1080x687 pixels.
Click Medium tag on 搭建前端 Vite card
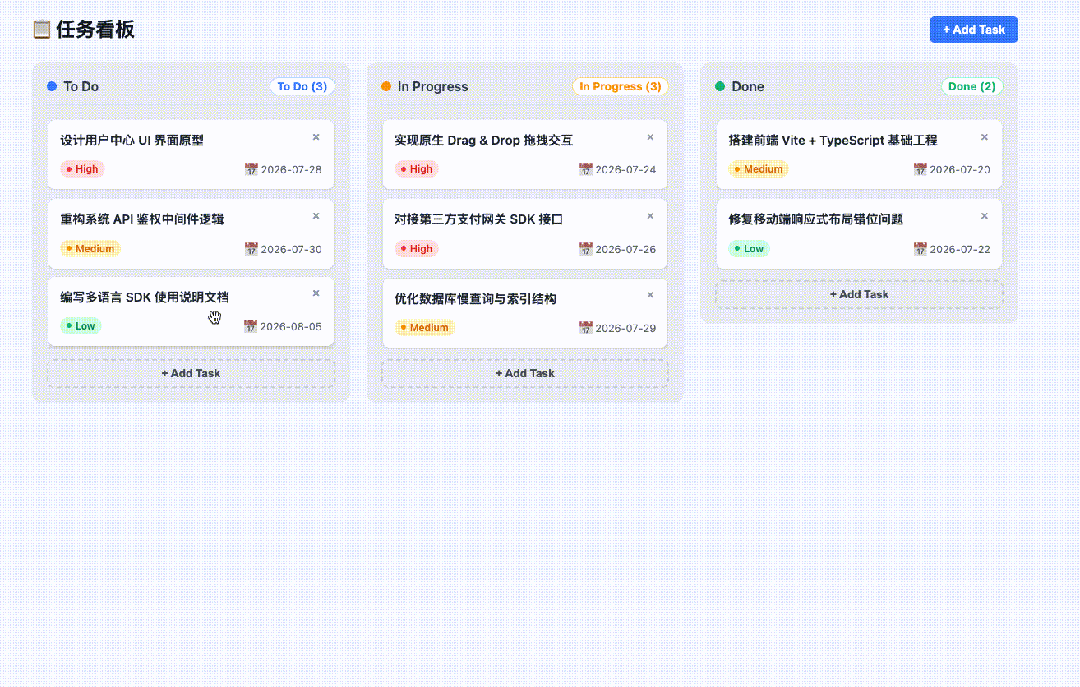pyautogui.click(x=759, y=169)
